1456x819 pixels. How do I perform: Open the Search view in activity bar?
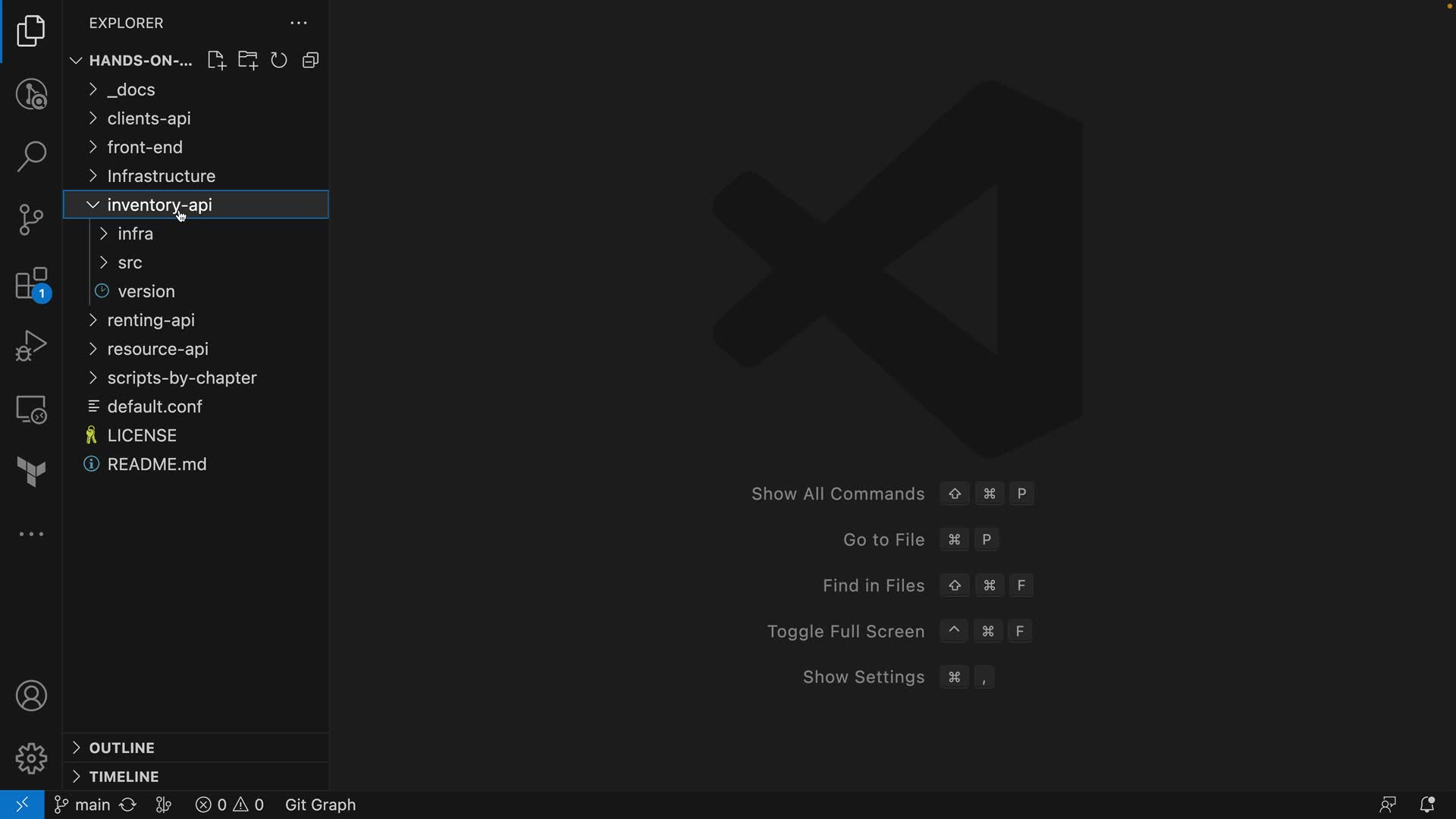pos(31,157)
